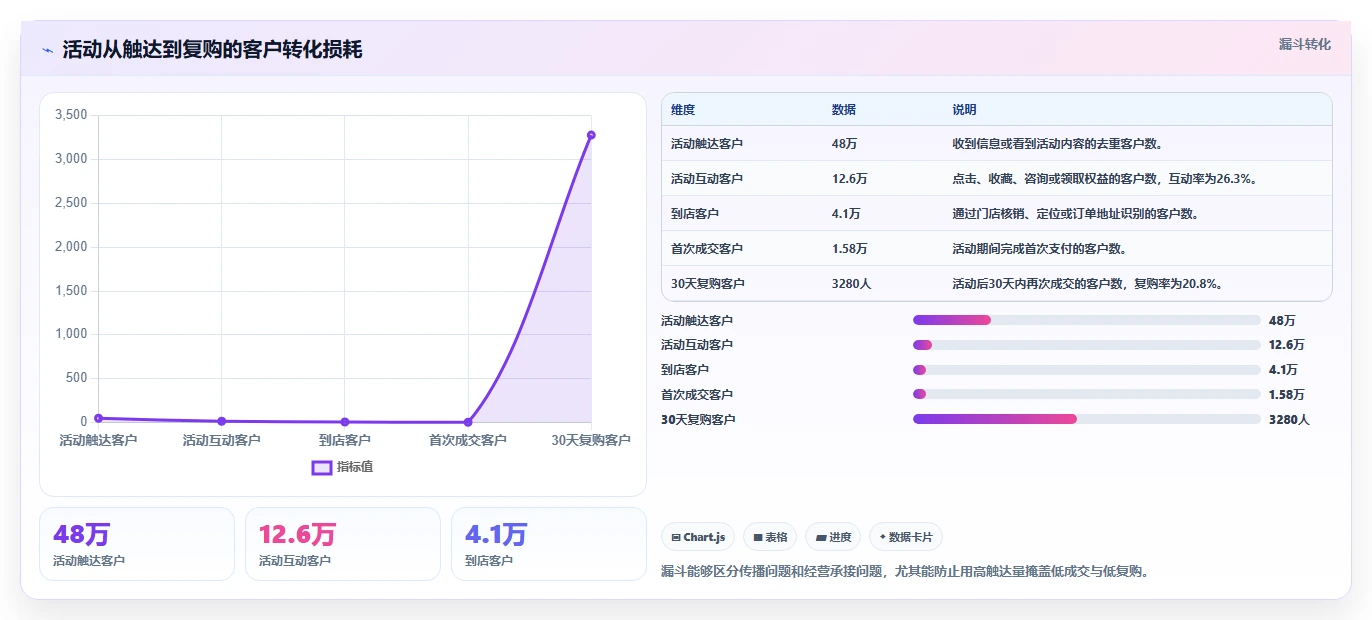Viewport: 1372px width, 620px height.
Task: Click the 说明 table column header
Action: [x=965, y=110]
